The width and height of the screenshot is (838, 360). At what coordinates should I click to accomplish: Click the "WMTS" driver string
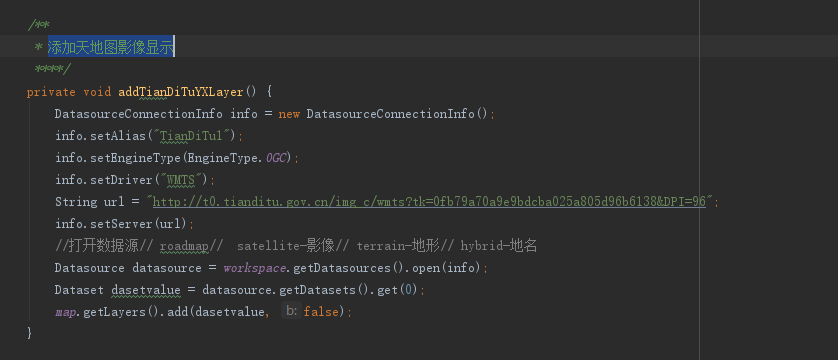coord(182,179)
